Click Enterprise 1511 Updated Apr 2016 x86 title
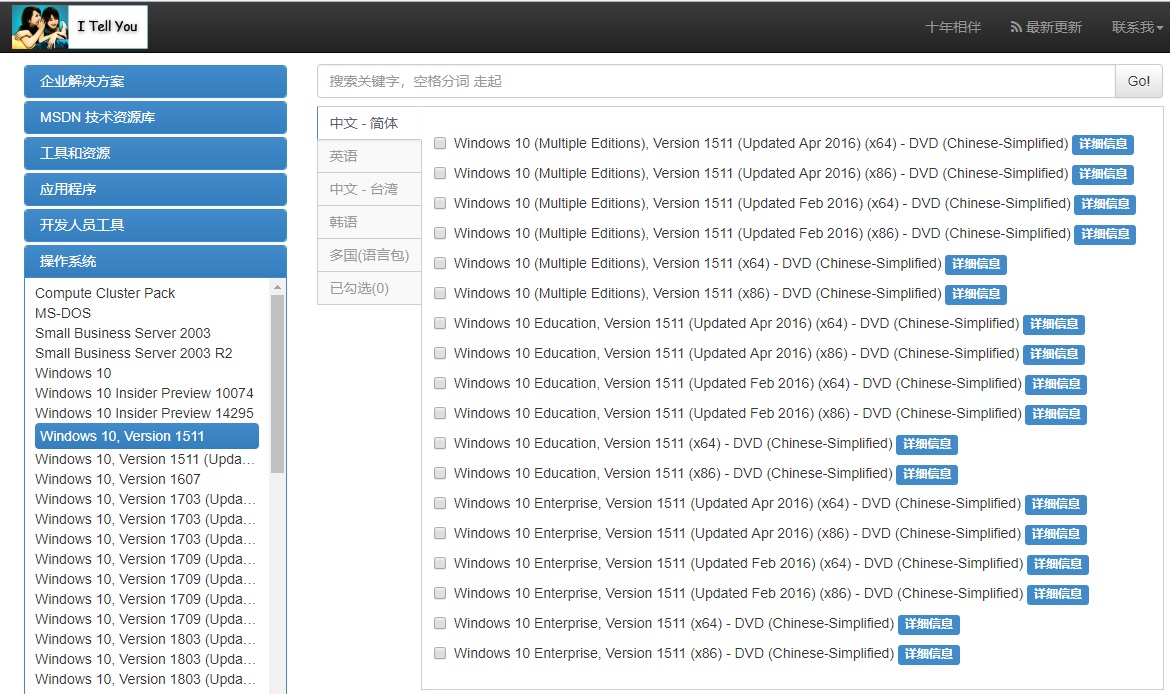 point(737,534)
